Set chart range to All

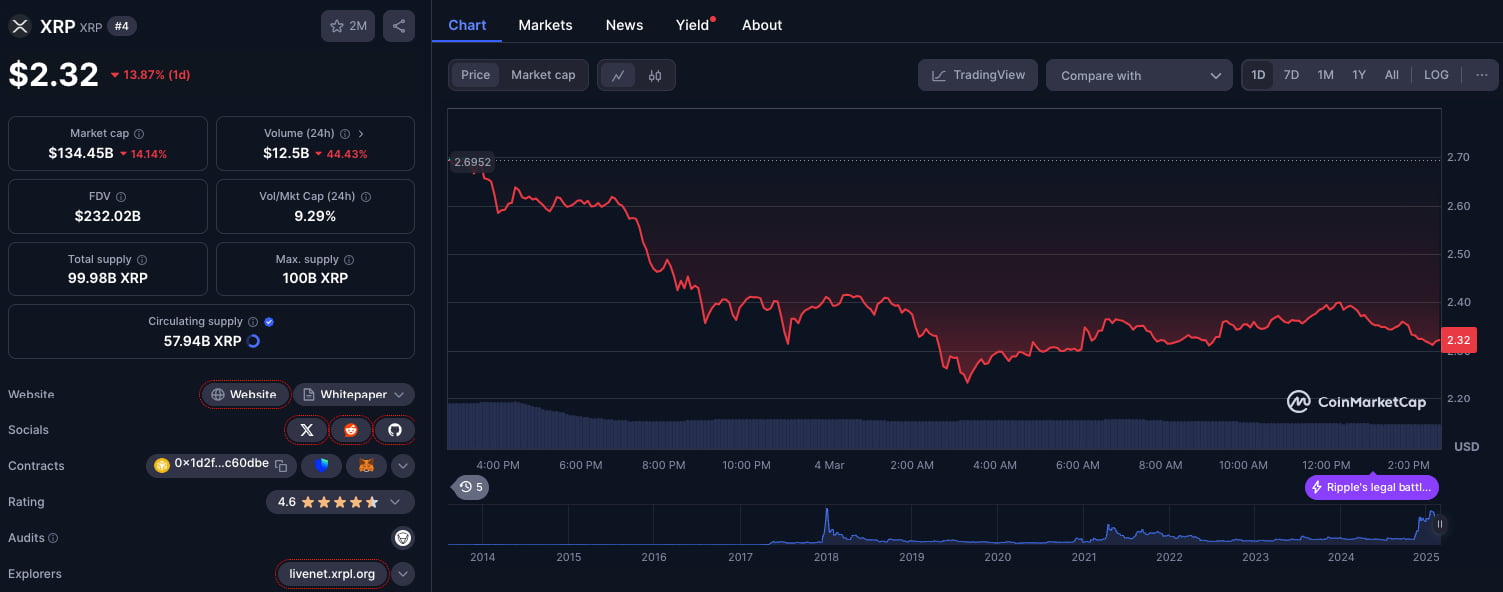click(1391, 75)
